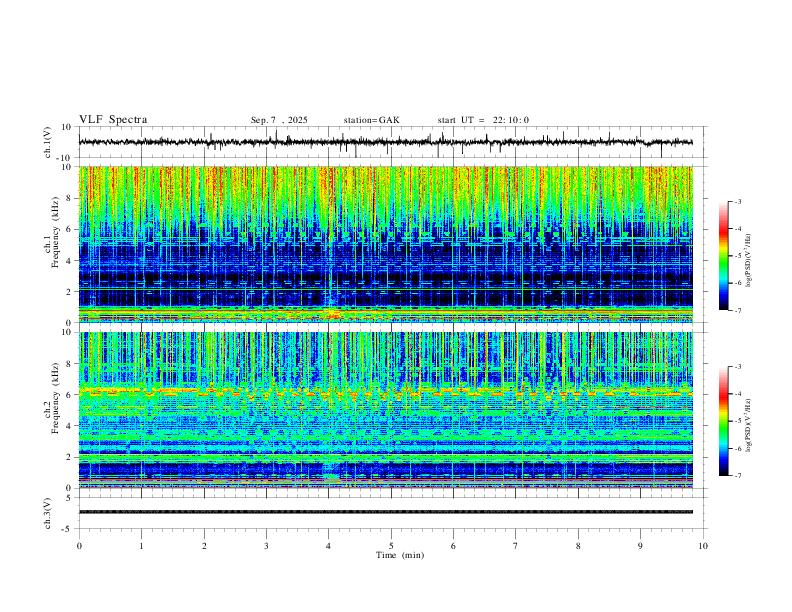792x612 pixels.
Task: Click the "-7" tick on ch.1 colorbar
Action: [738, 310]
